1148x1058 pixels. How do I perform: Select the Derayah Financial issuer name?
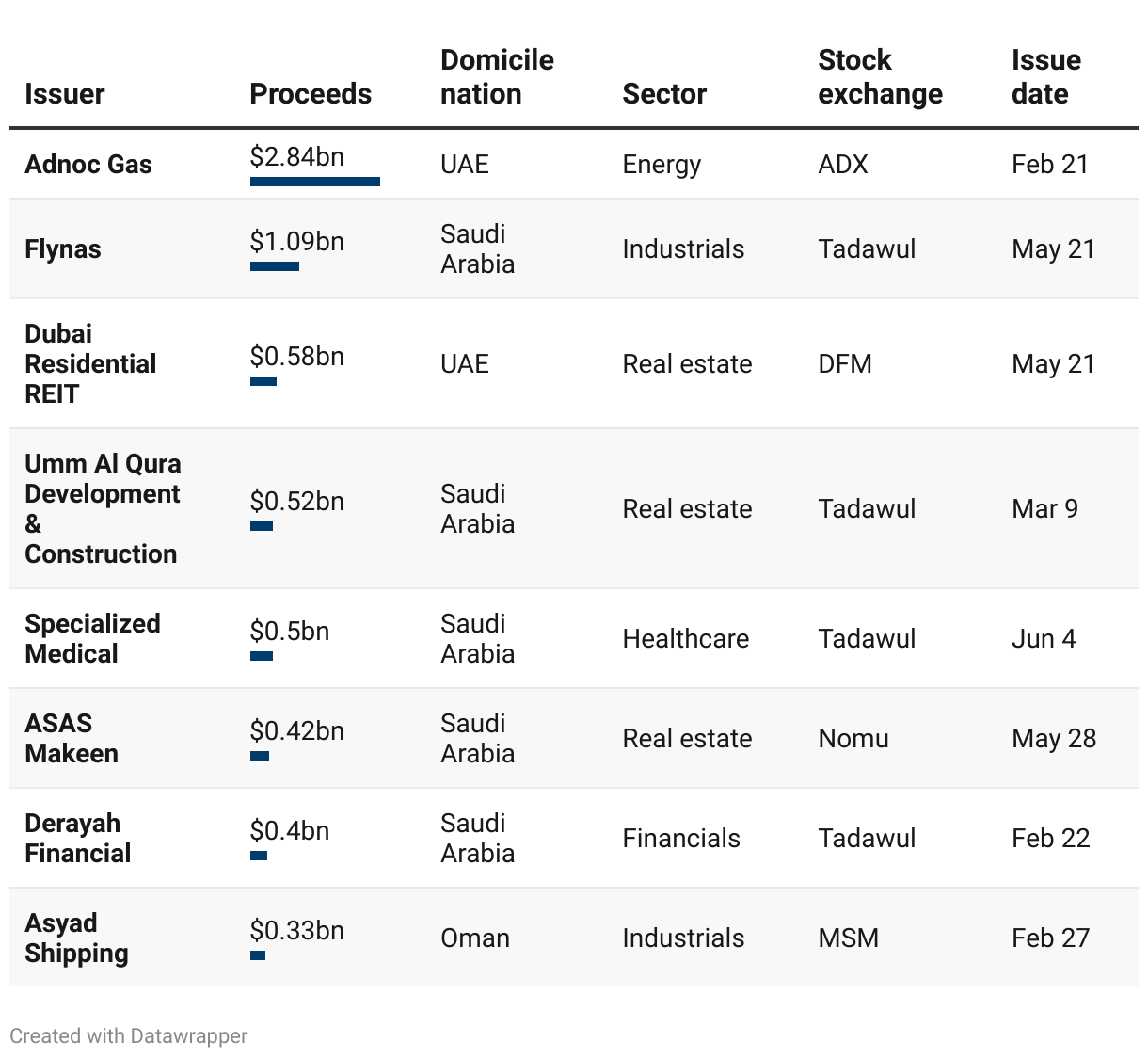pyautogui.click(x=77, y=839)
